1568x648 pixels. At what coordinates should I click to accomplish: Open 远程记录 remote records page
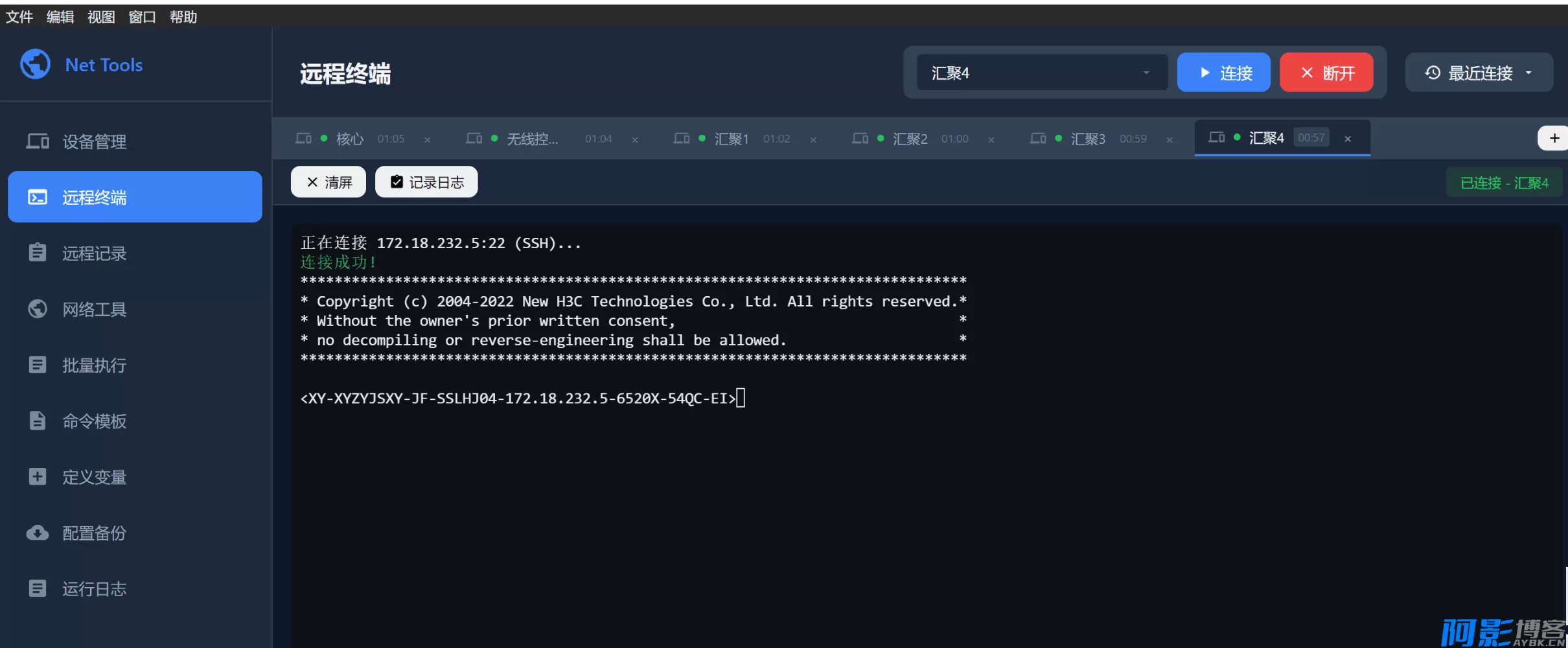tap(93, 253)
